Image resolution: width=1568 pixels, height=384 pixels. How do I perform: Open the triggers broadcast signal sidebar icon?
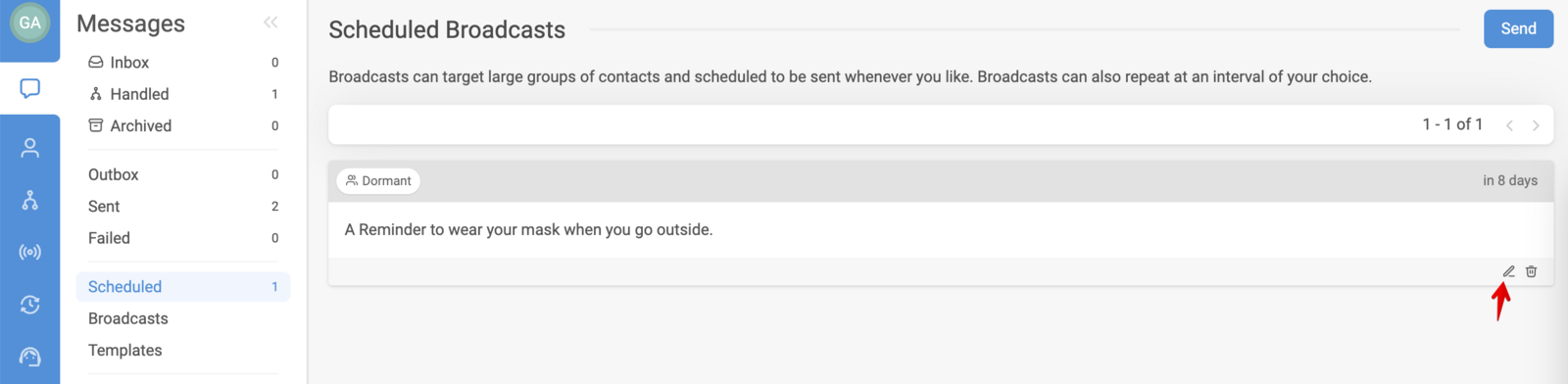pos(30,253)
